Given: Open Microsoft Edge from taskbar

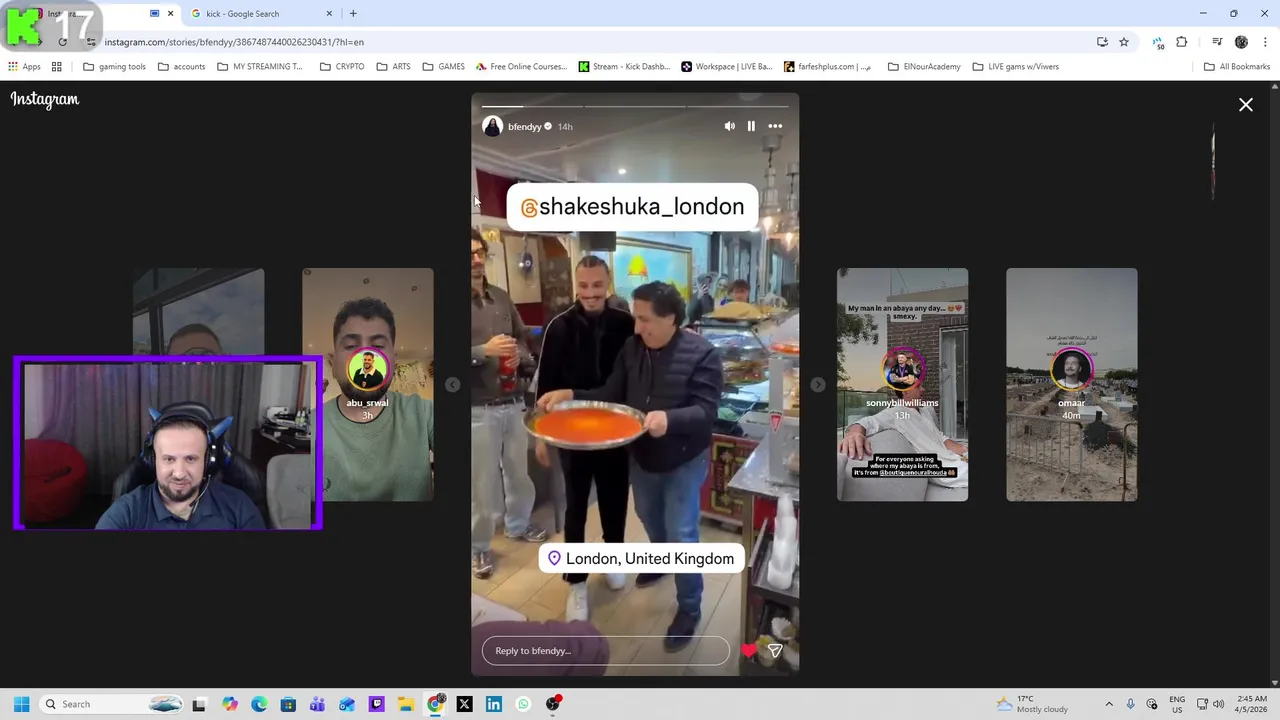Looking at the screenshot, I should pos(259,704).
